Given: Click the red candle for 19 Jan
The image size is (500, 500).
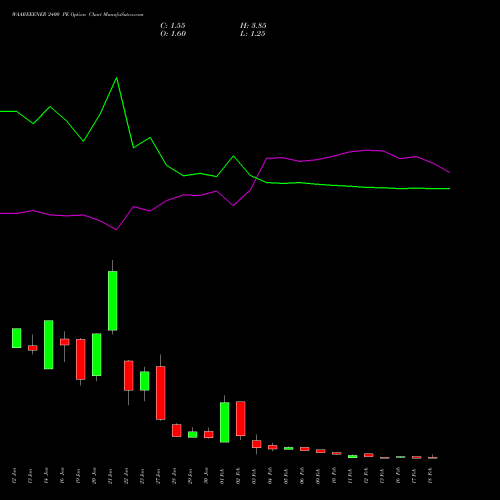Looking at the screenshot, I should [x=81, y=359].
